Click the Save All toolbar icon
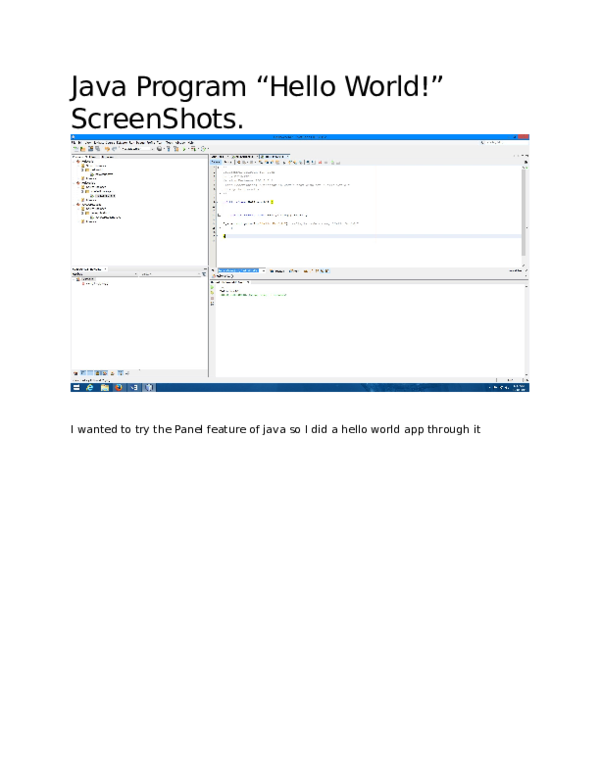Image resolution: width=600 pixels, height=776 pixels. pyautogui.click(x=97, y=149)
